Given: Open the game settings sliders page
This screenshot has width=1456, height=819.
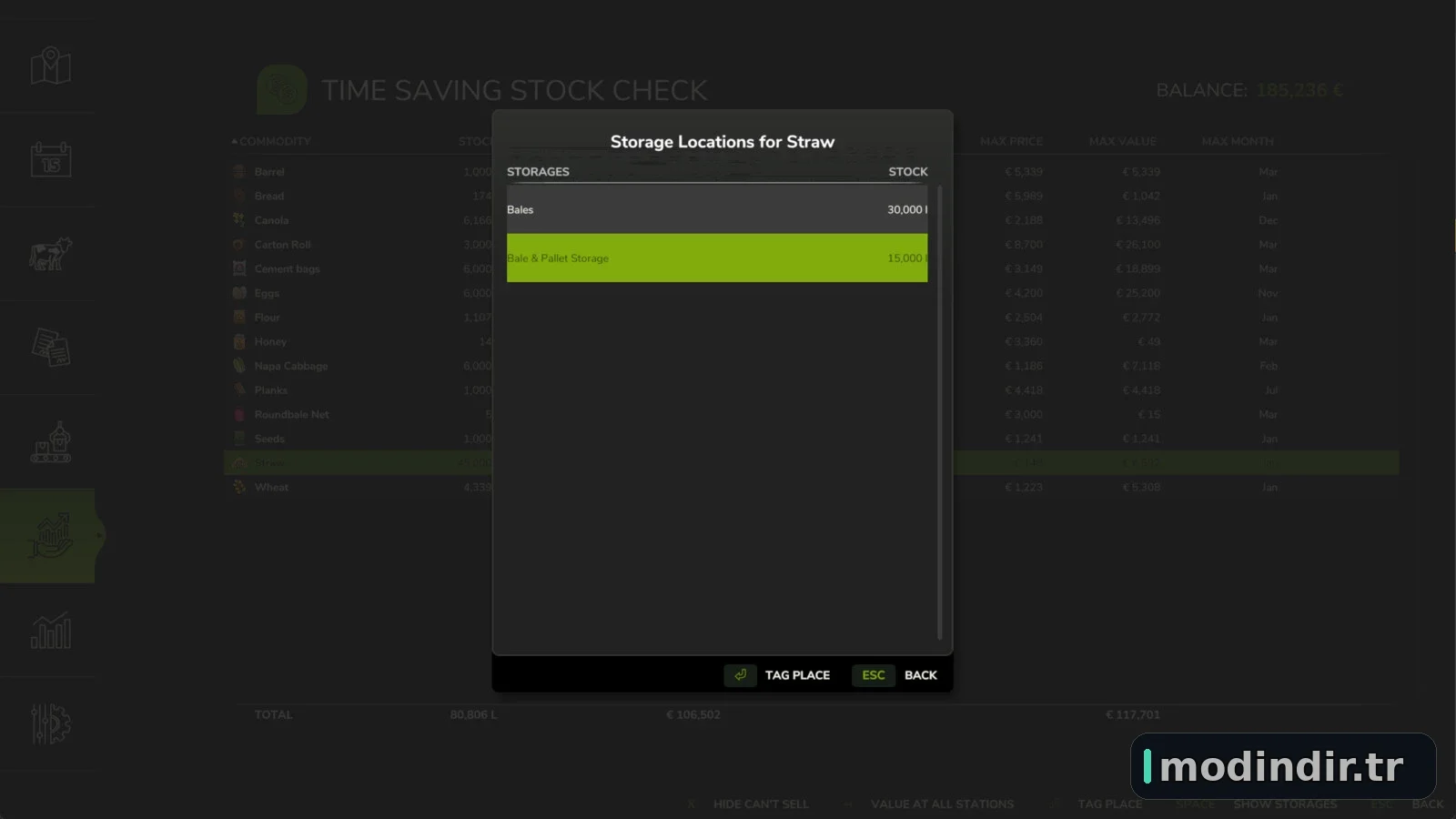Looking at the screenshot, I should coord(51,724).
